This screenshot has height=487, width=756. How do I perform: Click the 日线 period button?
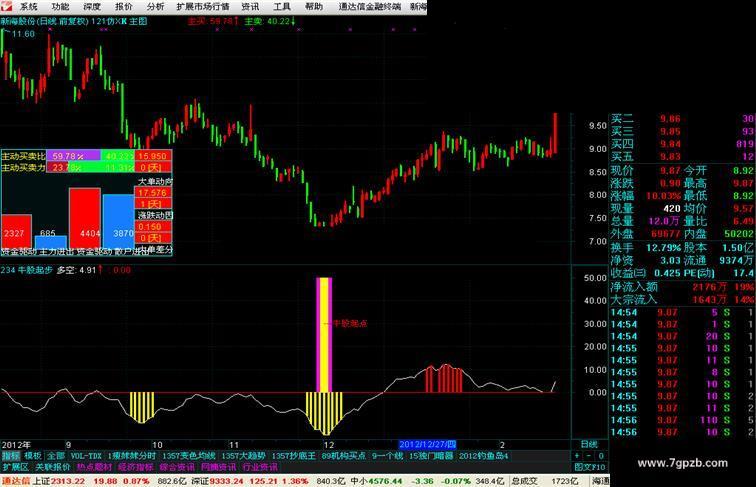pos(589,444)
